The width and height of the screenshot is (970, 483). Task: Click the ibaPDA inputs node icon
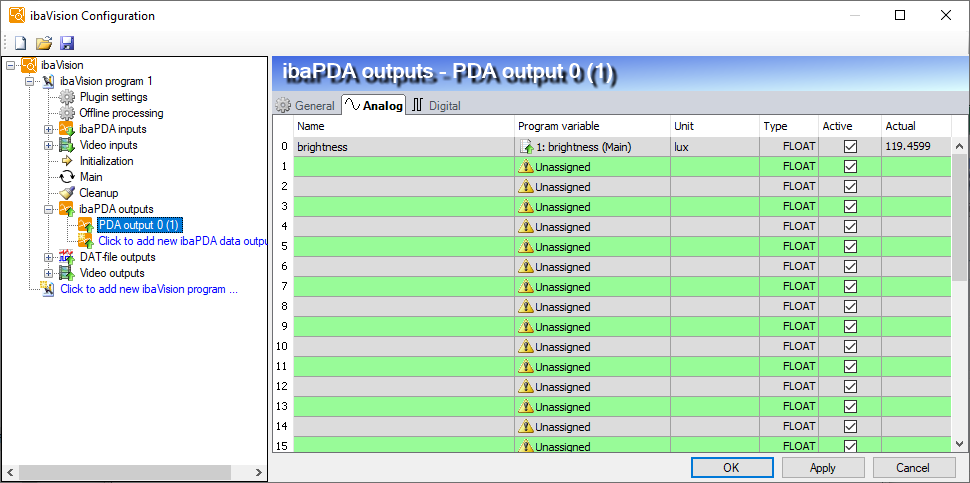[x=67, y=129]
